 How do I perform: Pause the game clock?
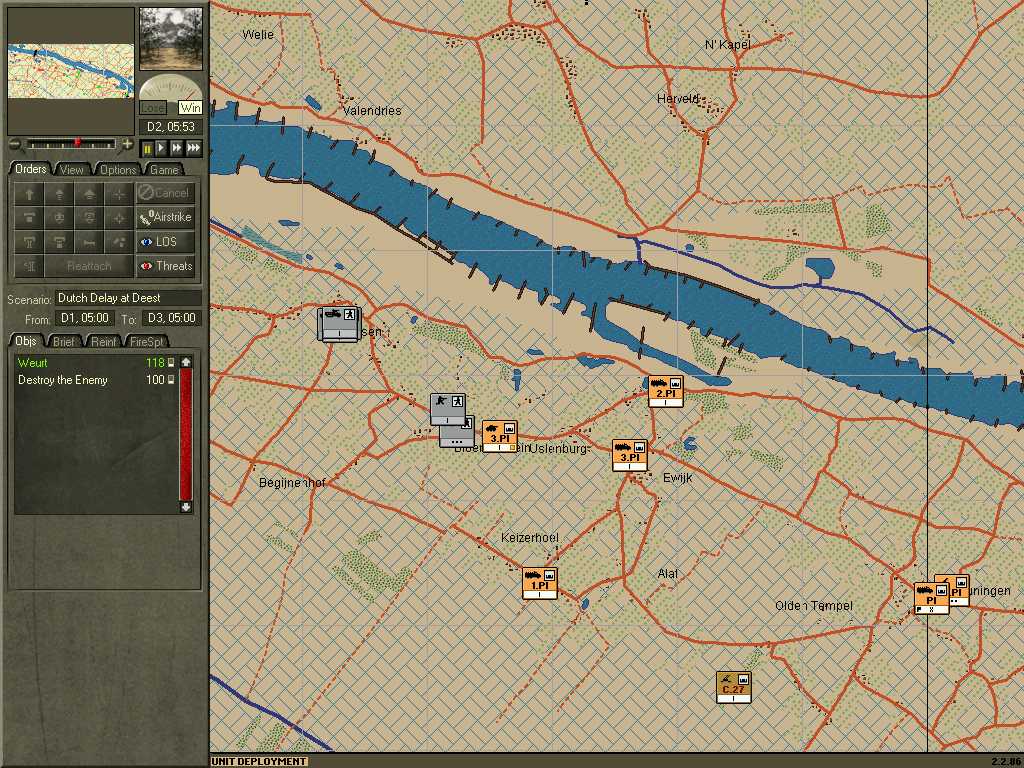click(147, 149)
